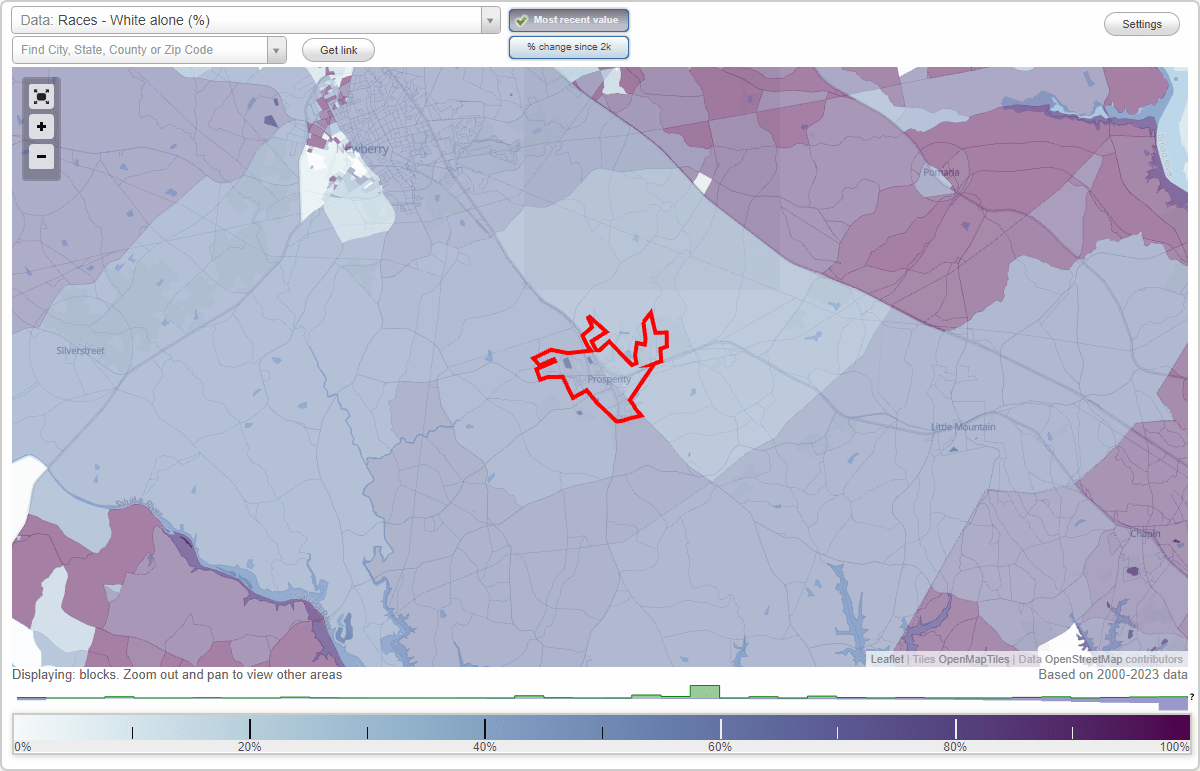Click inside the Find City search field
Image resolution: width=1200 pixels, height=771 pixels.
click(x=140, y=49)
